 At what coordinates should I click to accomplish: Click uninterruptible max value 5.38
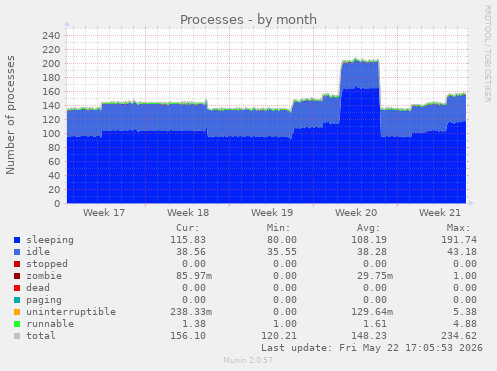[465, 312]
